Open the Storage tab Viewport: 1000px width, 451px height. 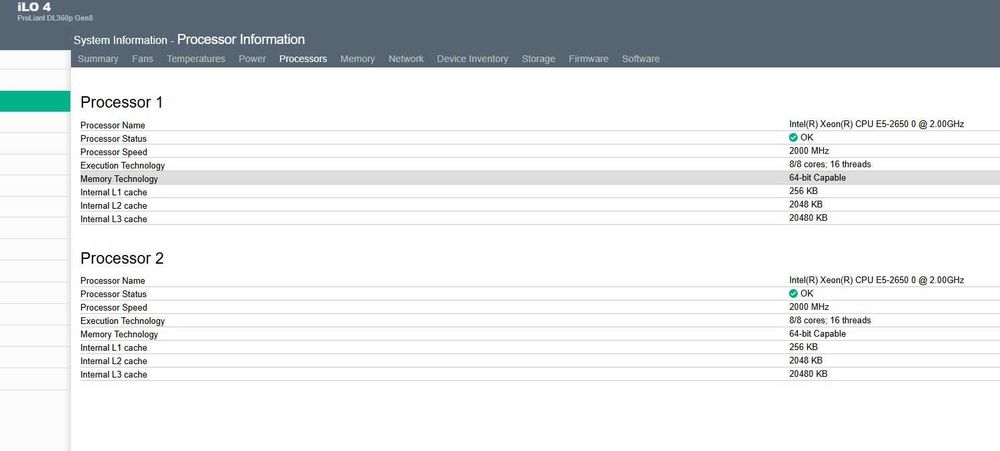[538, 59]
